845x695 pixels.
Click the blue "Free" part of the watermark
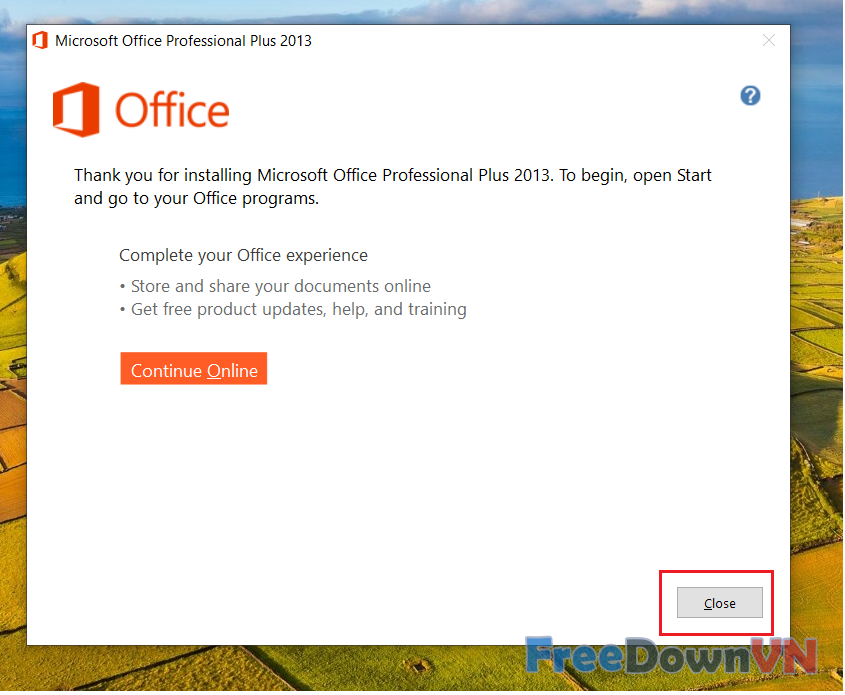coord(572,656)
